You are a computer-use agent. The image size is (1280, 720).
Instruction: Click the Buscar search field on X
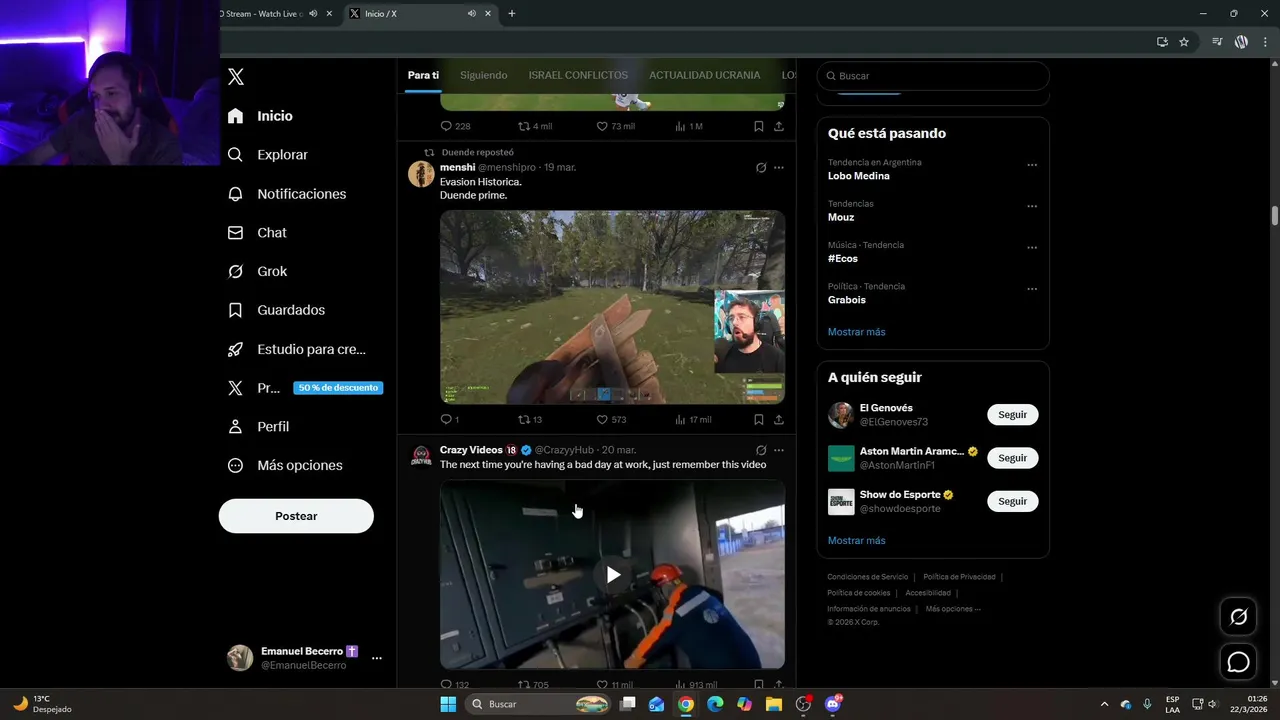point(933,76)
